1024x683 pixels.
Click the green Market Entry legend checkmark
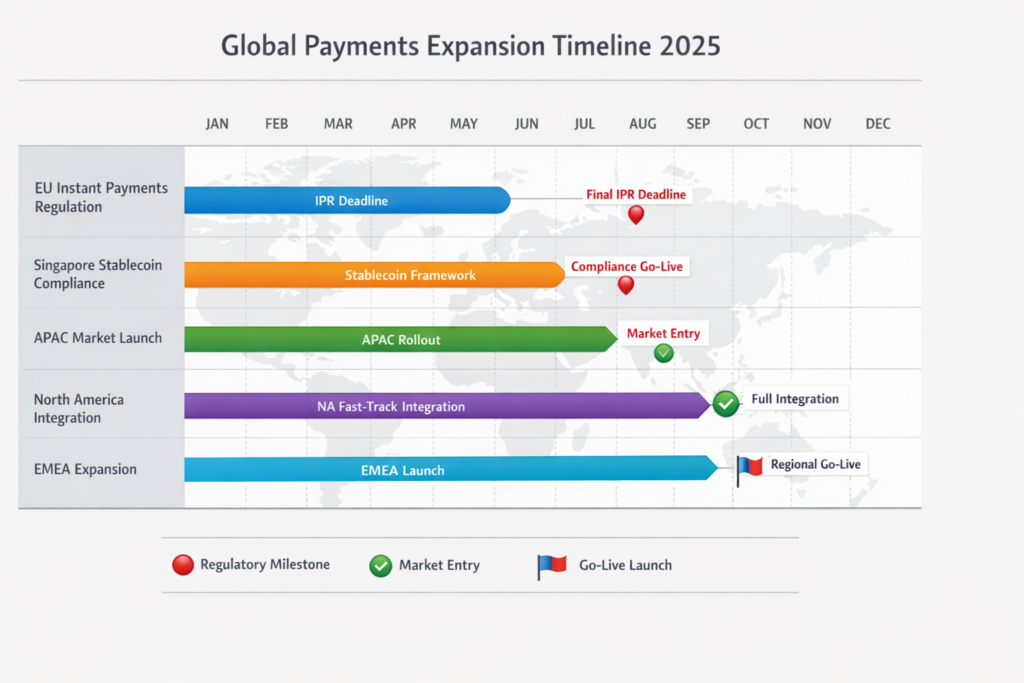pos(380,565)
